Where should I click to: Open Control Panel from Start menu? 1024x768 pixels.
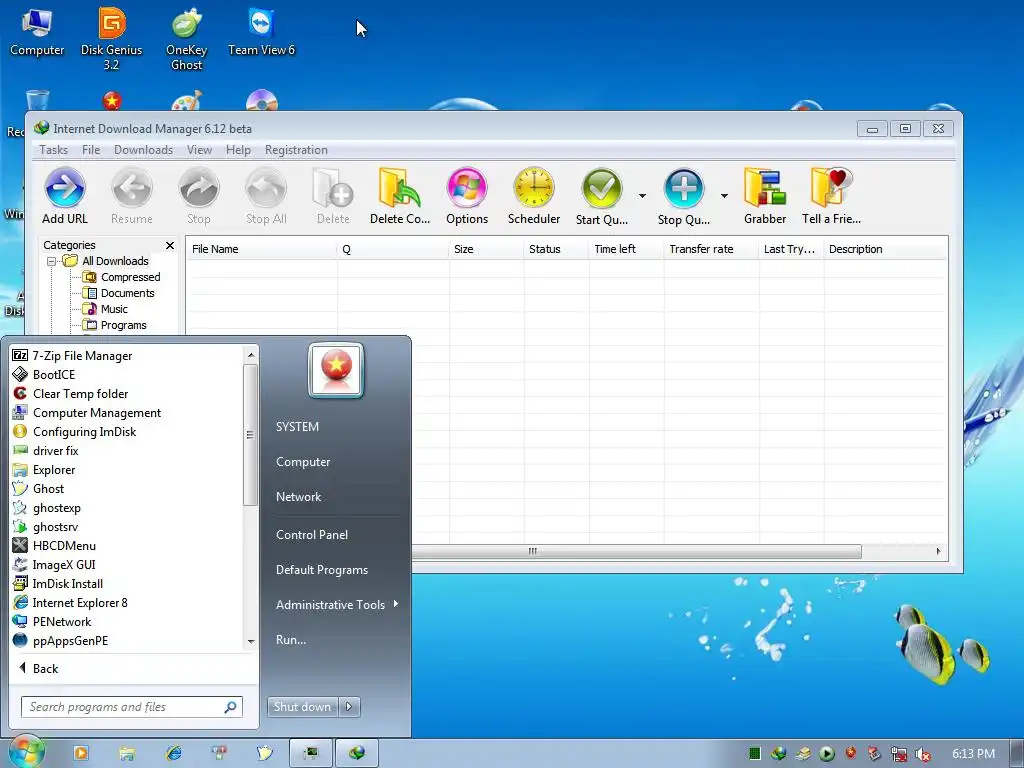click(312, 535)
